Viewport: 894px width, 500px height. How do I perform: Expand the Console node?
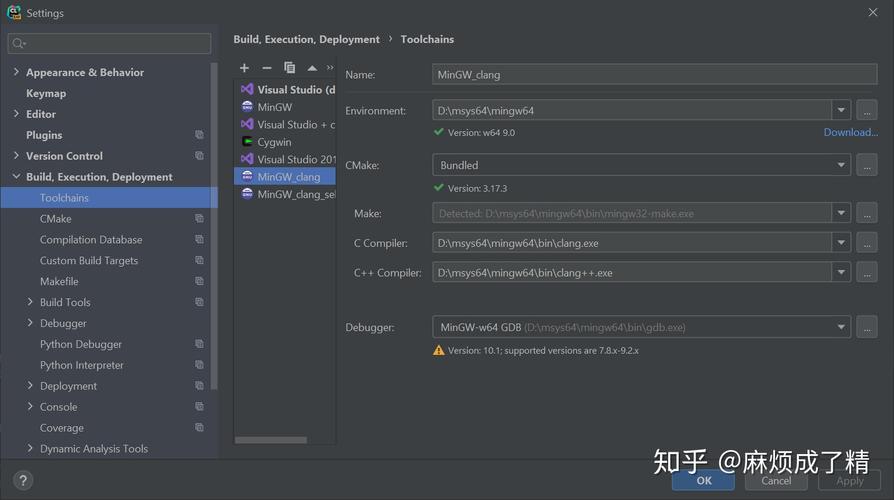click(30, 406)
